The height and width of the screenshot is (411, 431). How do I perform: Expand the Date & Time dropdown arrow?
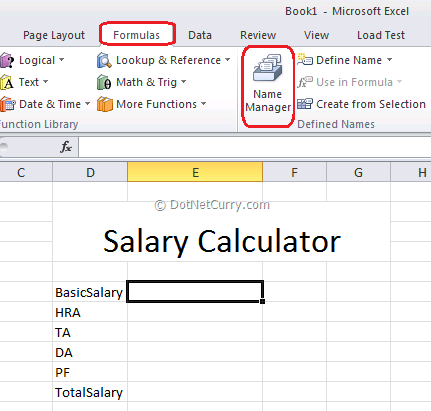pos(87,104)
